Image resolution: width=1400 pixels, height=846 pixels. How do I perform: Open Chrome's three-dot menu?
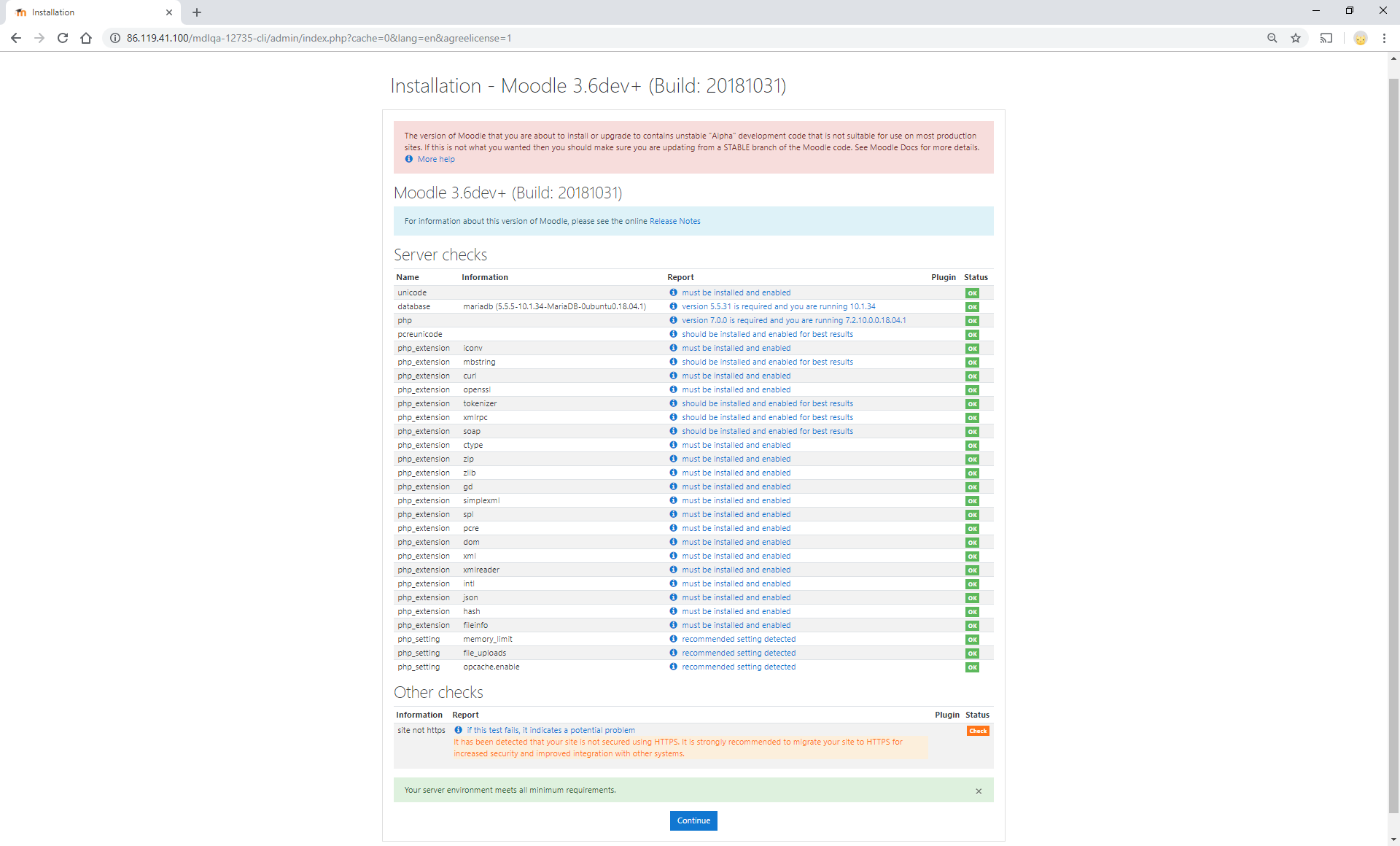click(1384, 38)
